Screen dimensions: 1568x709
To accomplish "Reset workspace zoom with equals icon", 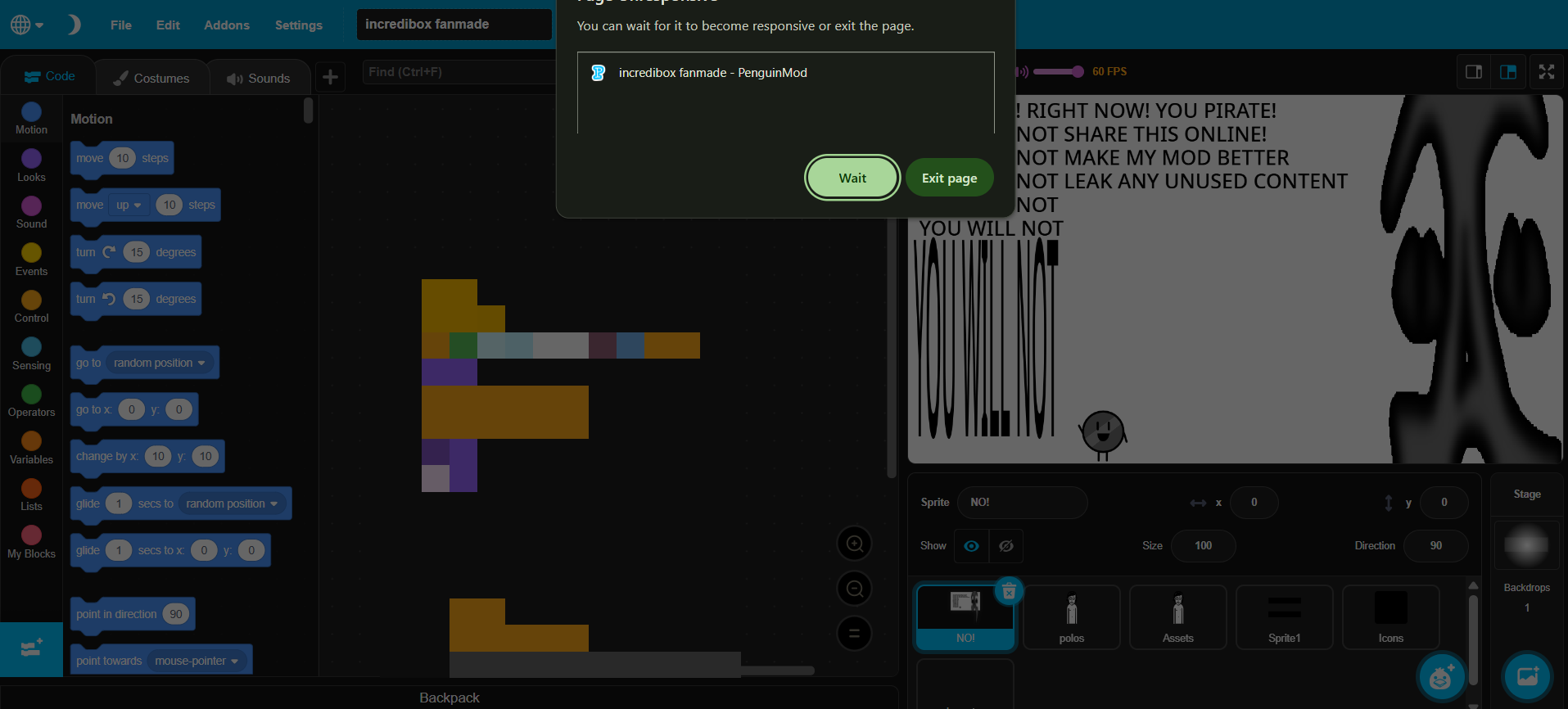I will coord(854,634).
